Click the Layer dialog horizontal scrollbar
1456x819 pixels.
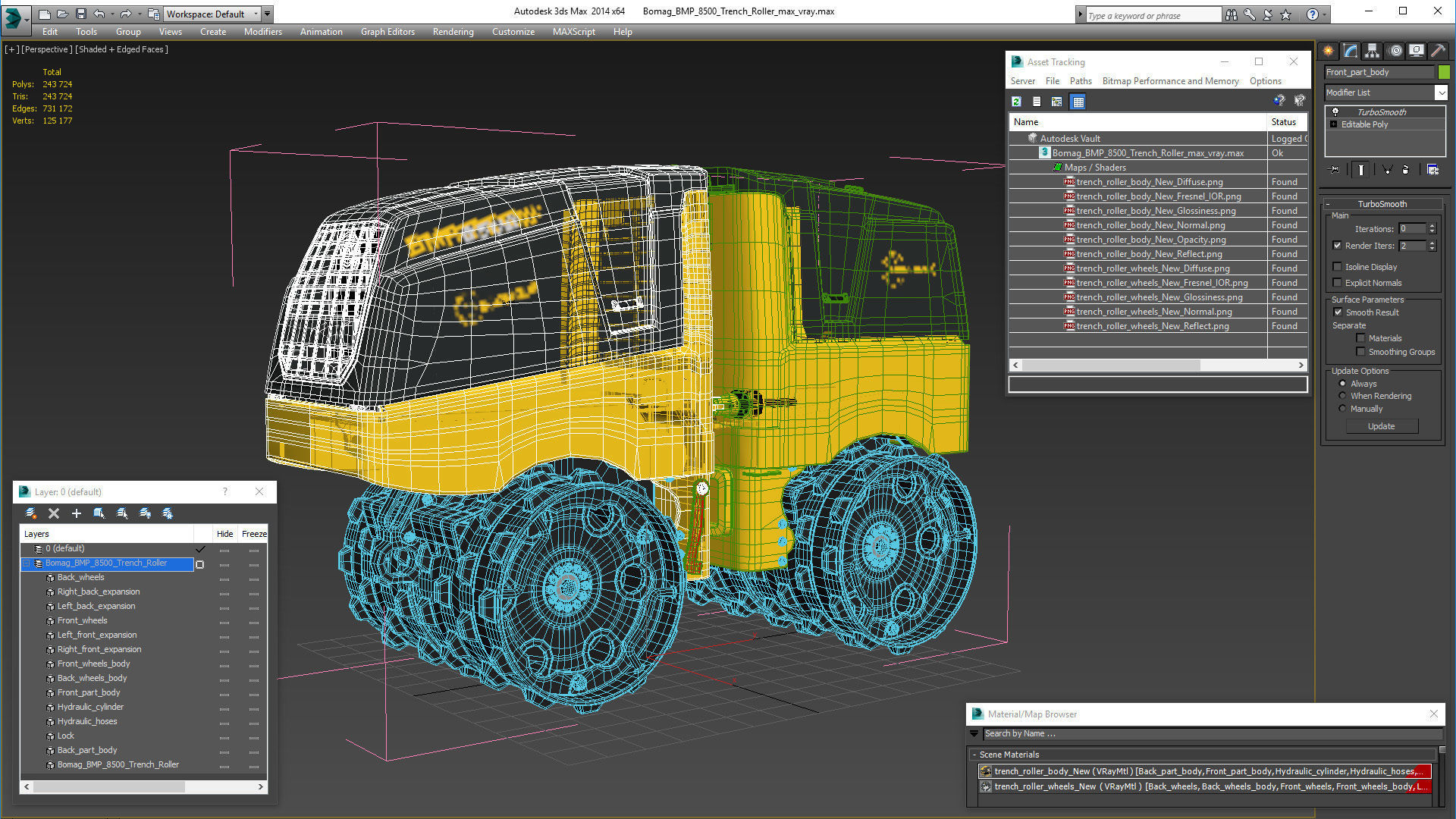[x=143, y=787]
